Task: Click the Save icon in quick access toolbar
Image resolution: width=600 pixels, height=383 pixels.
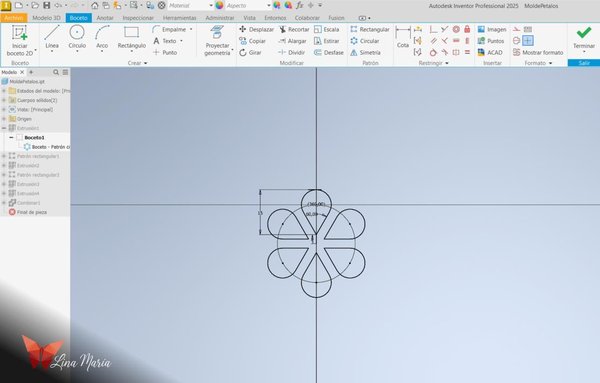Action: (x=46, y=5)
